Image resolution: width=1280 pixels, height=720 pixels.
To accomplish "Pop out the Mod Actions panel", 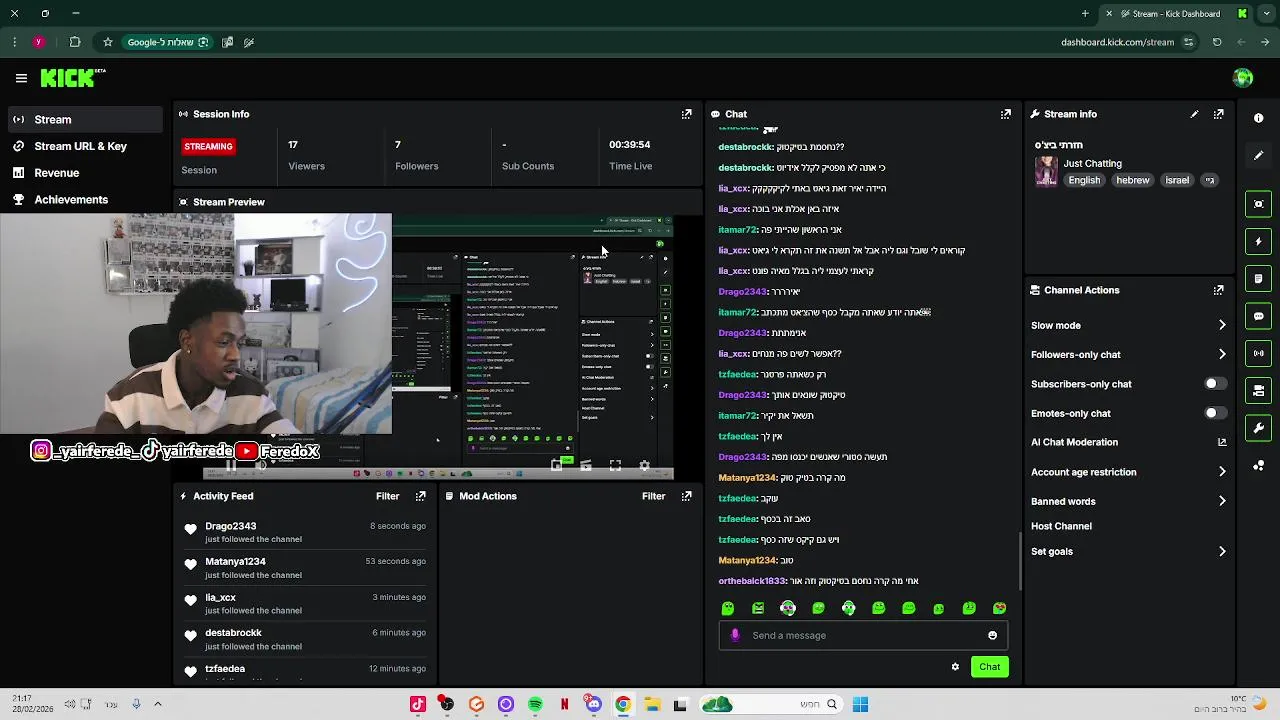I will [686, 496].
